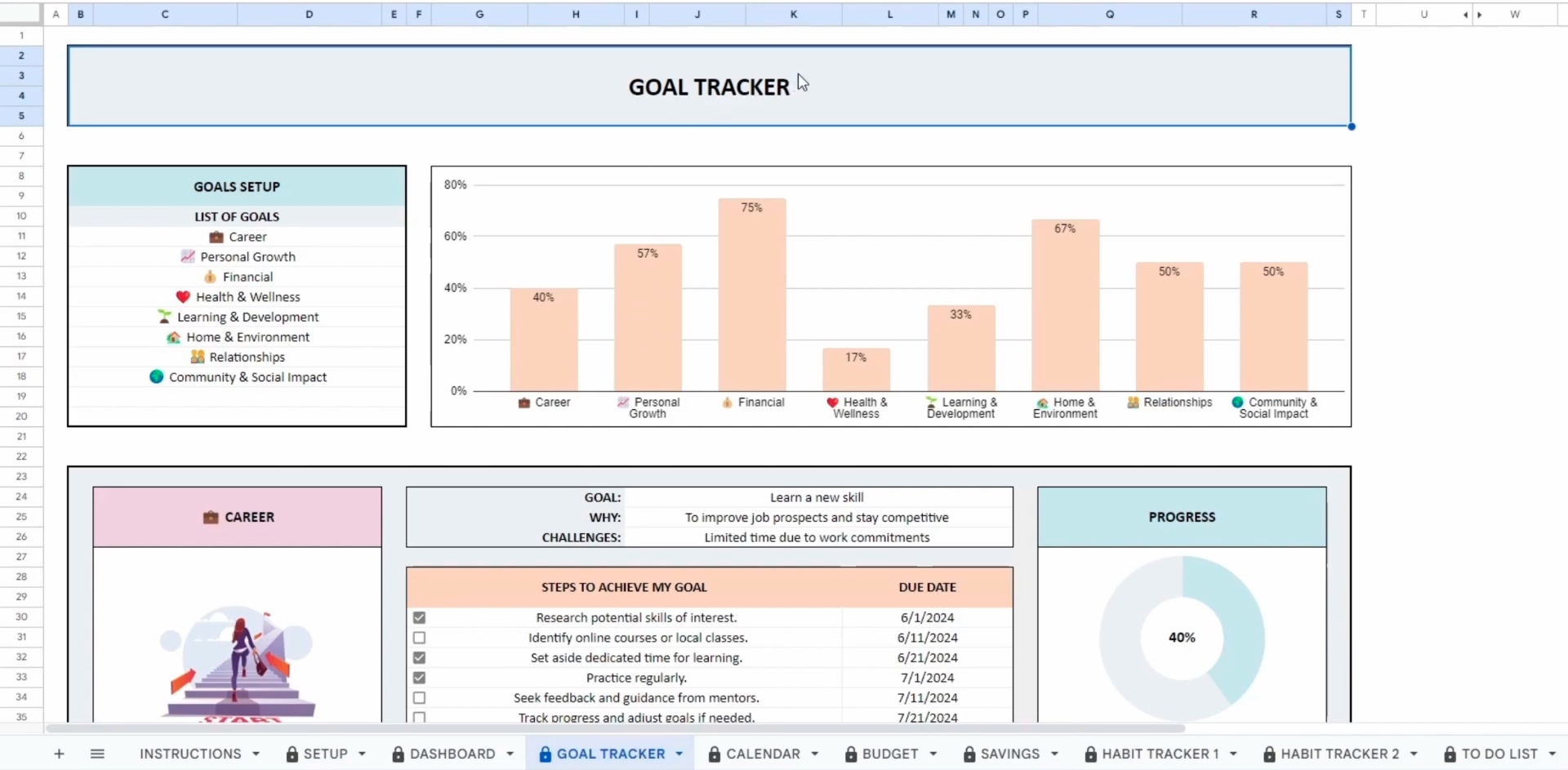Switch to the INSTRUCTIONS sheet tab

[190, 754]
